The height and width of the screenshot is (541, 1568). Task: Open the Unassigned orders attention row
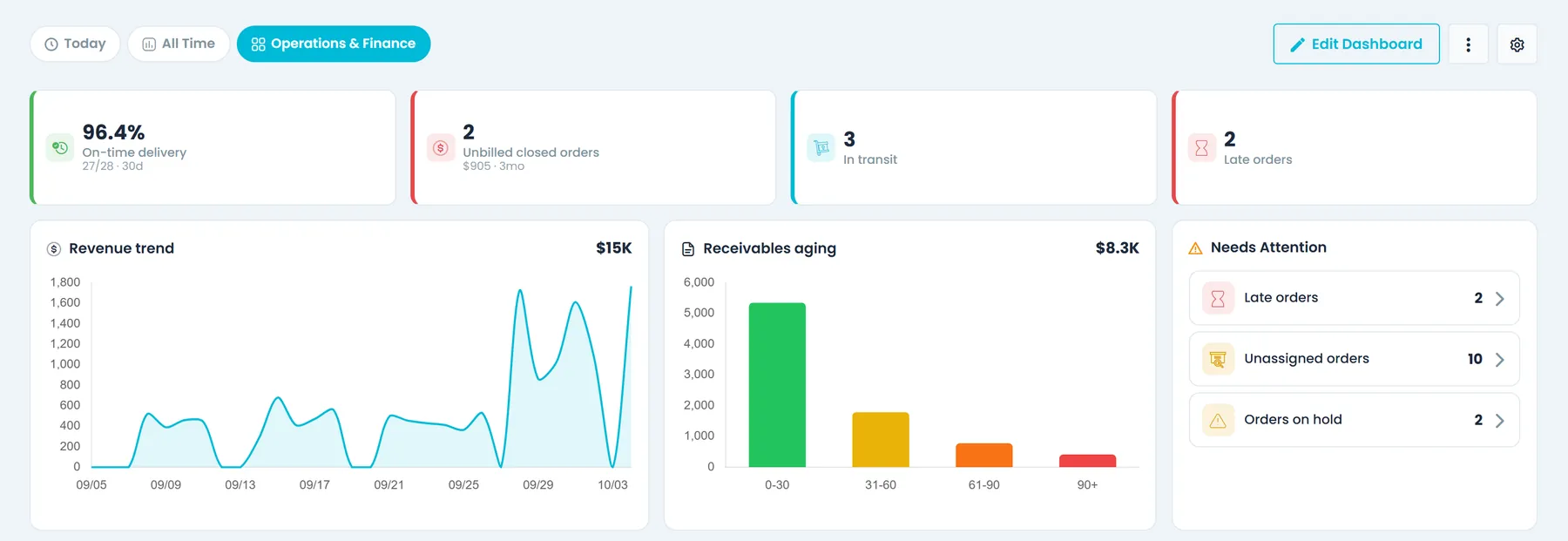[1354, 359]
